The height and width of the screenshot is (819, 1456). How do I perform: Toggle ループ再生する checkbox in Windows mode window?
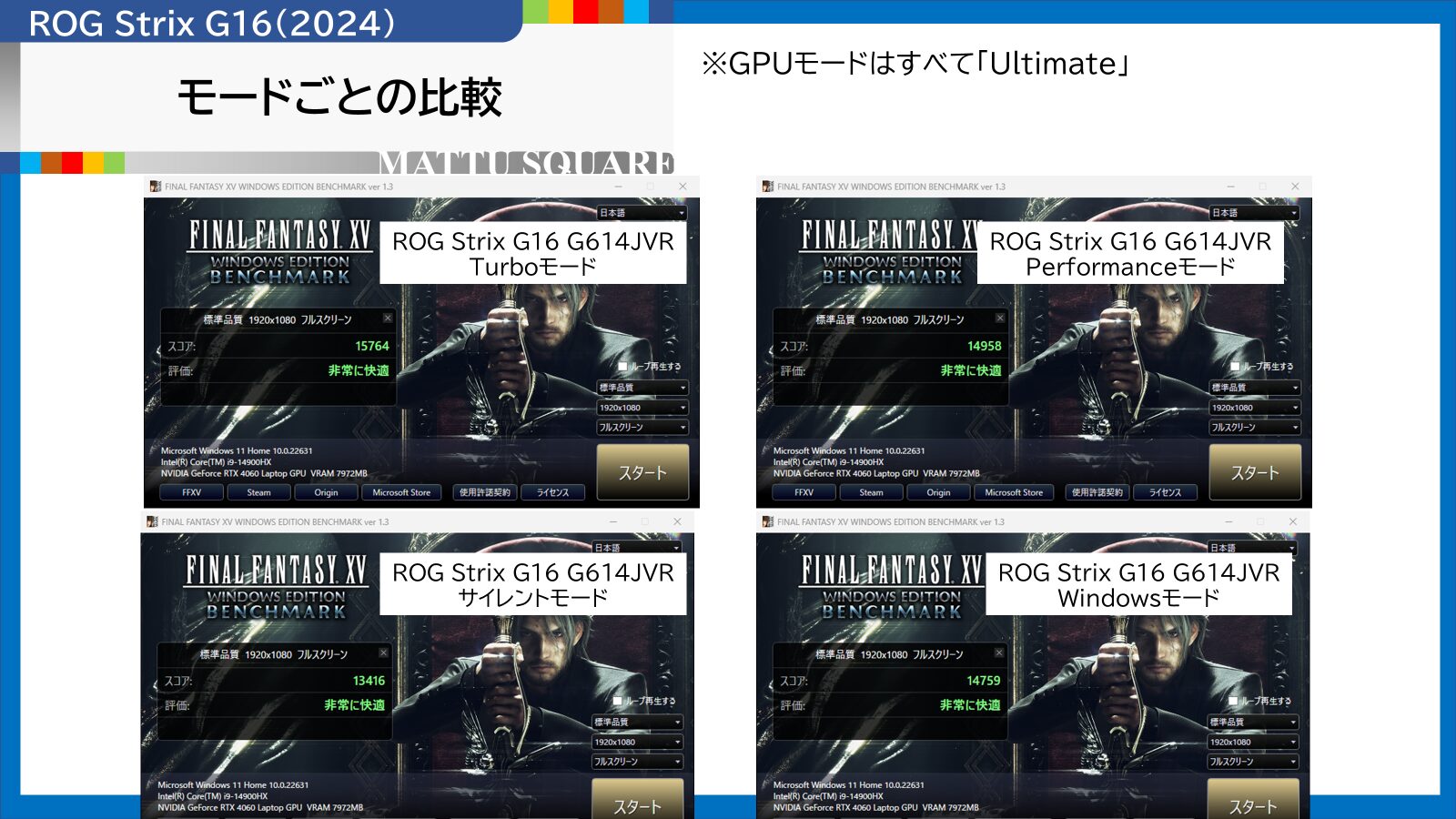click(x=1234, y=701)
